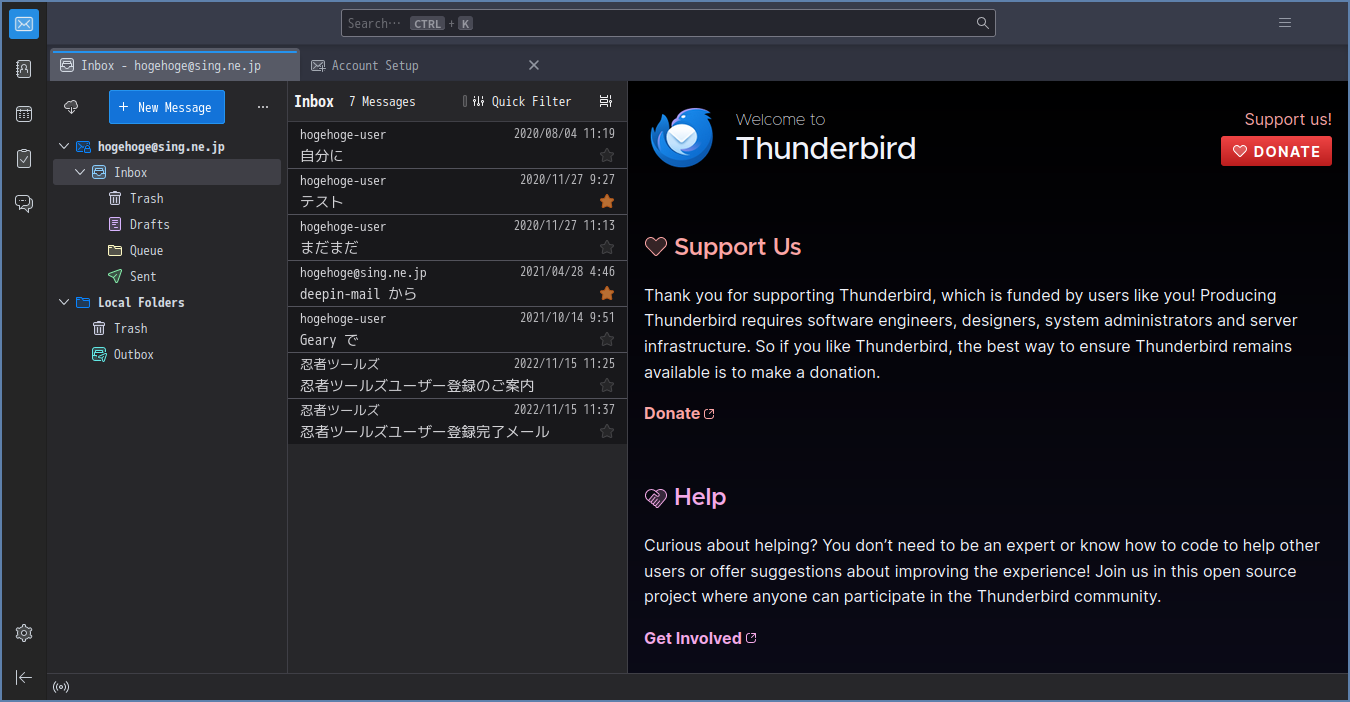Click the Inbox heading in message list
Screen dimensions: 1350x702
point(314,101)
